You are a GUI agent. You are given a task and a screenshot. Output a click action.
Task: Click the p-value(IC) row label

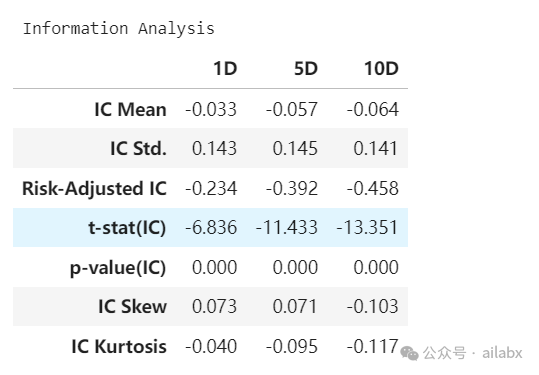coord(118,268)
